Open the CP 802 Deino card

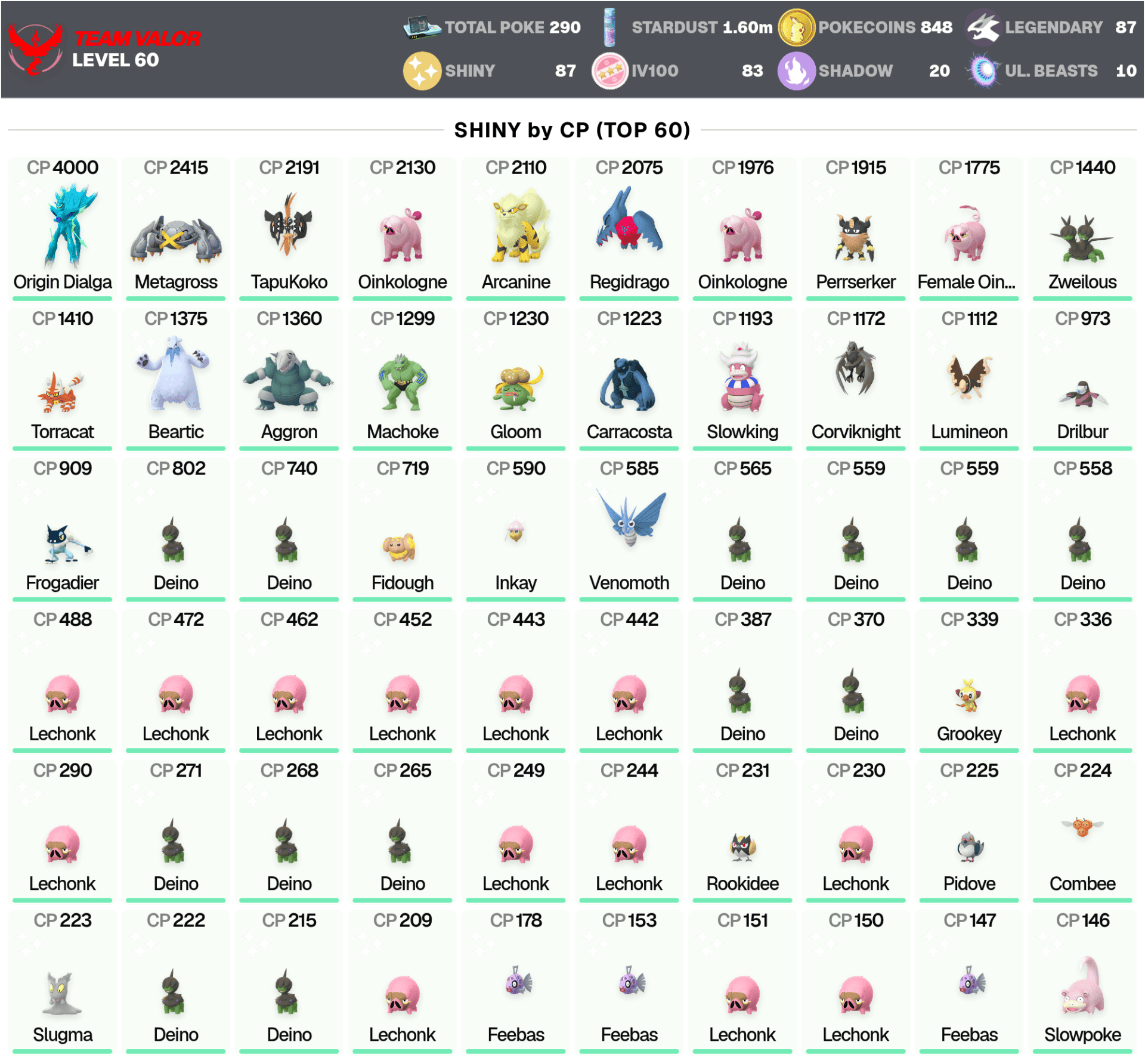click(x=175, y=530)
